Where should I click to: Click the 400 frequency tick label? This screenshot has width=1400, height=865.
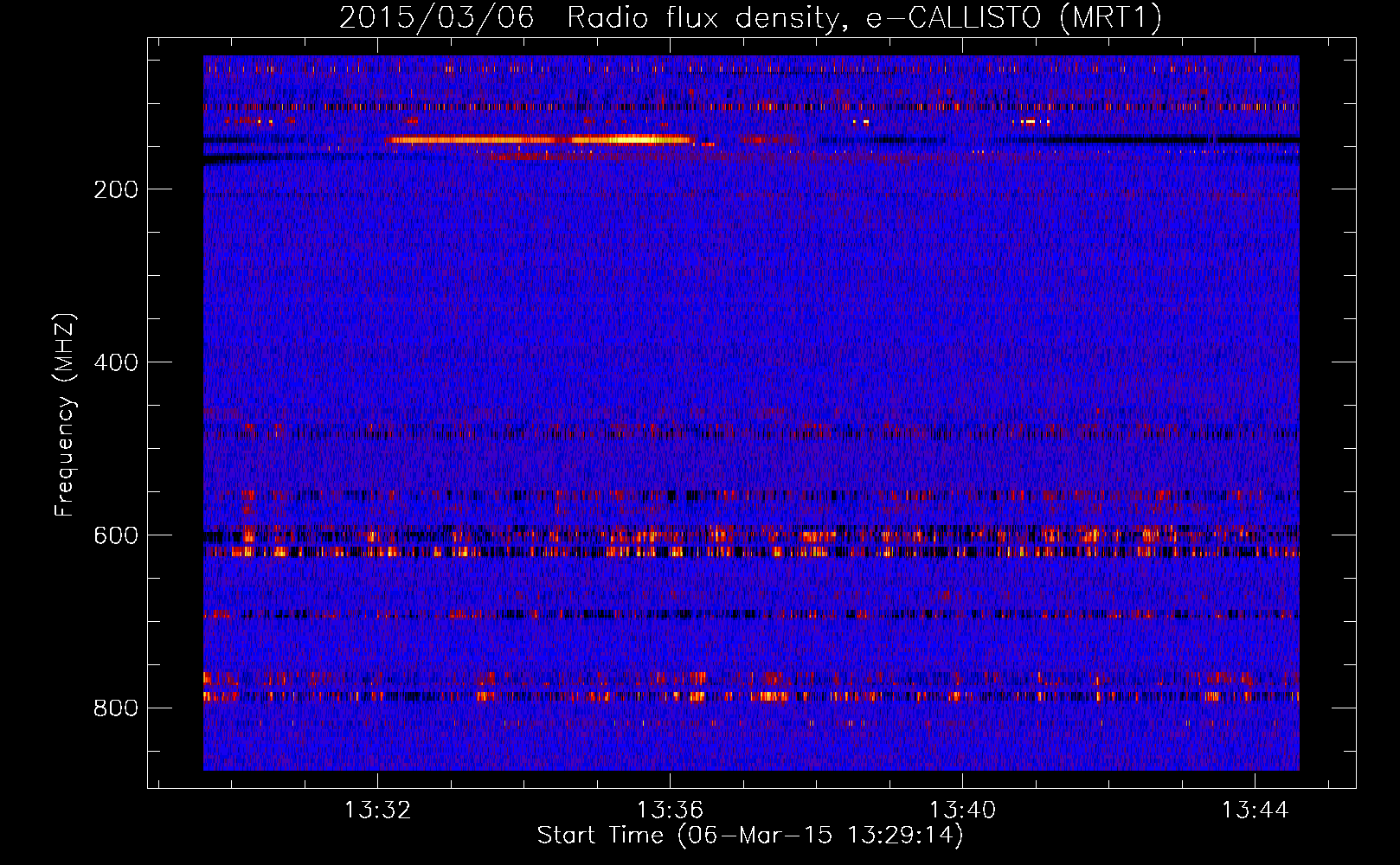tap(116, 362)
